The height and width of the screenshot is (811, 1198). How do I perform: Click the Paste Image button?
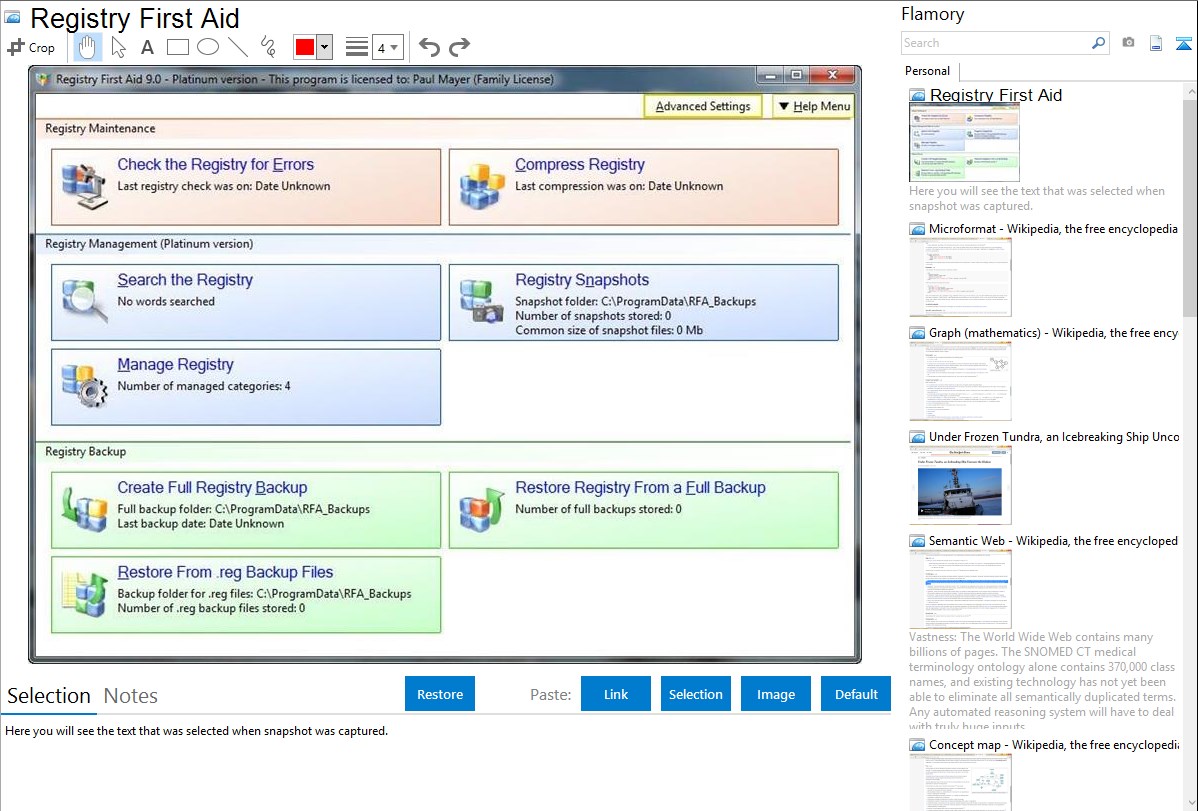(x=775, y=694)
